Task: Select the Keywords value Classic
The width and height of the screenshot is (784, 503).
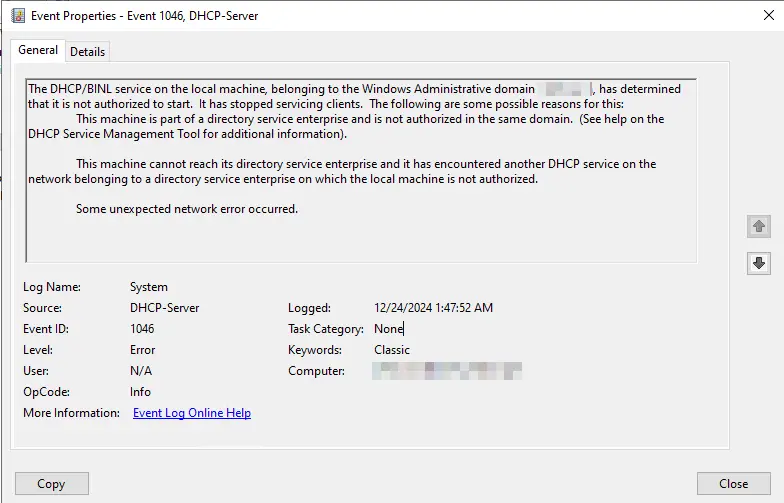Action: tap(392, 350)
